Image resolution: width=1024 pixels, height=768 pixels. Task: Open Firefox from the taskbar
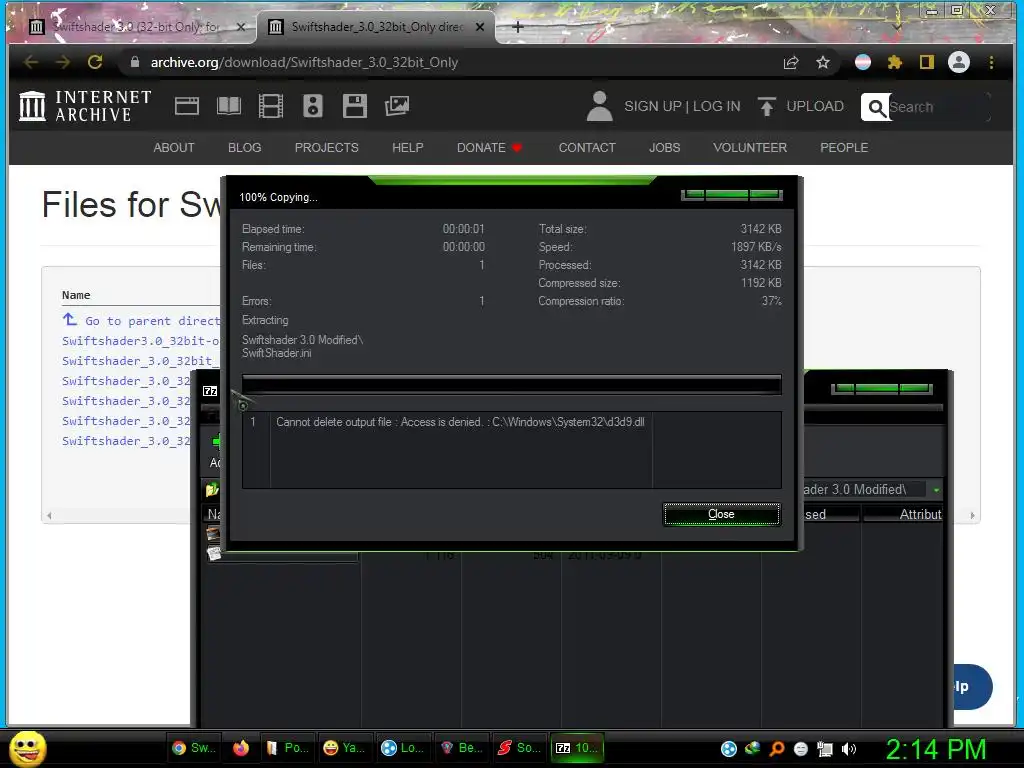[241, 748]
